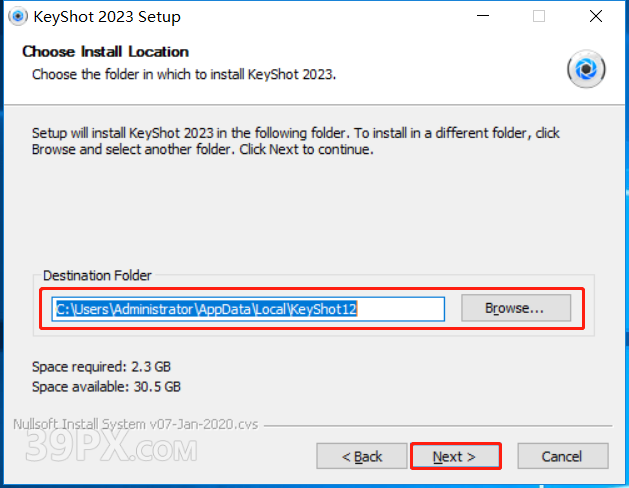Viewport: 629px width, 488px height.
Task: Click the Nullsoft Install System version text
Action: pos(135,424)
